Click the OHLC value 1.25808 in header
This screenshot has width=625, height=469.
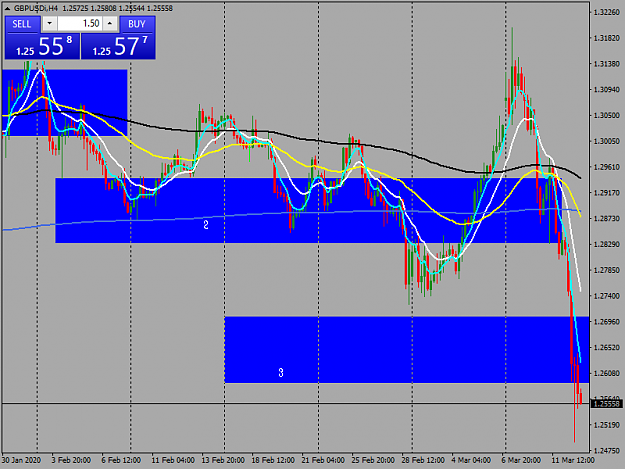click(x=102, y=8)
